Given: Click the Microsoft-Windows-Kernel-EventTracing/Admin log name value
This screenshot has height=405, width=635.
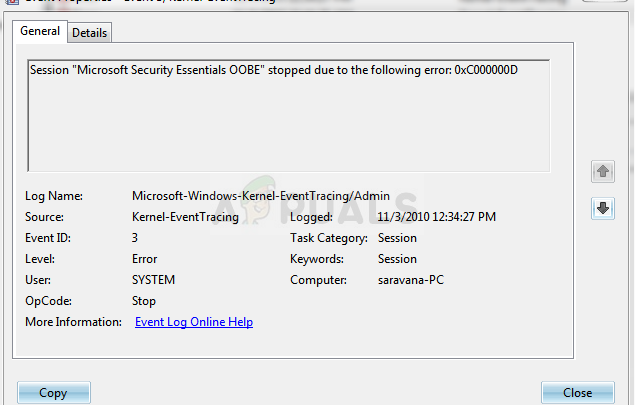Looking at the screenshot, I should pyautogui.click(x=260, y=196).
